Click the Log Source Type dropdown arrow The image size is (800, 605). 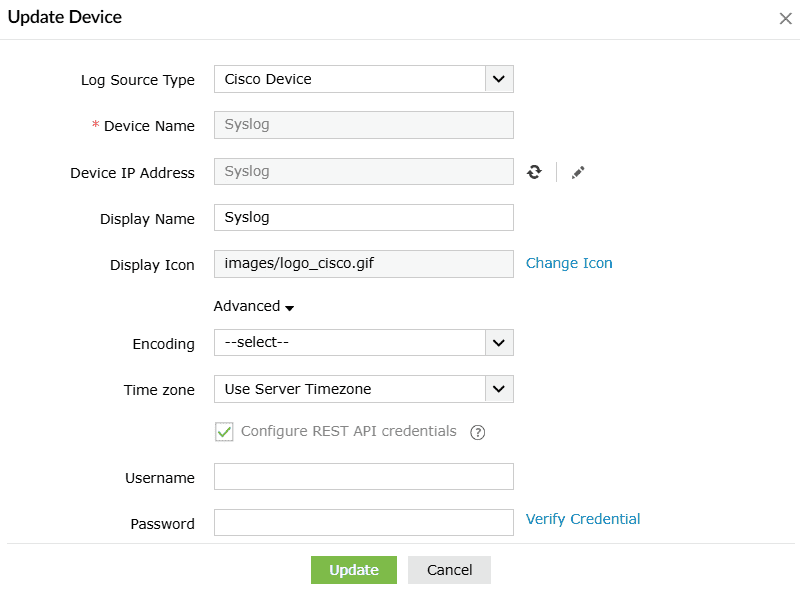pyautogui.click(x=499, y=79)
